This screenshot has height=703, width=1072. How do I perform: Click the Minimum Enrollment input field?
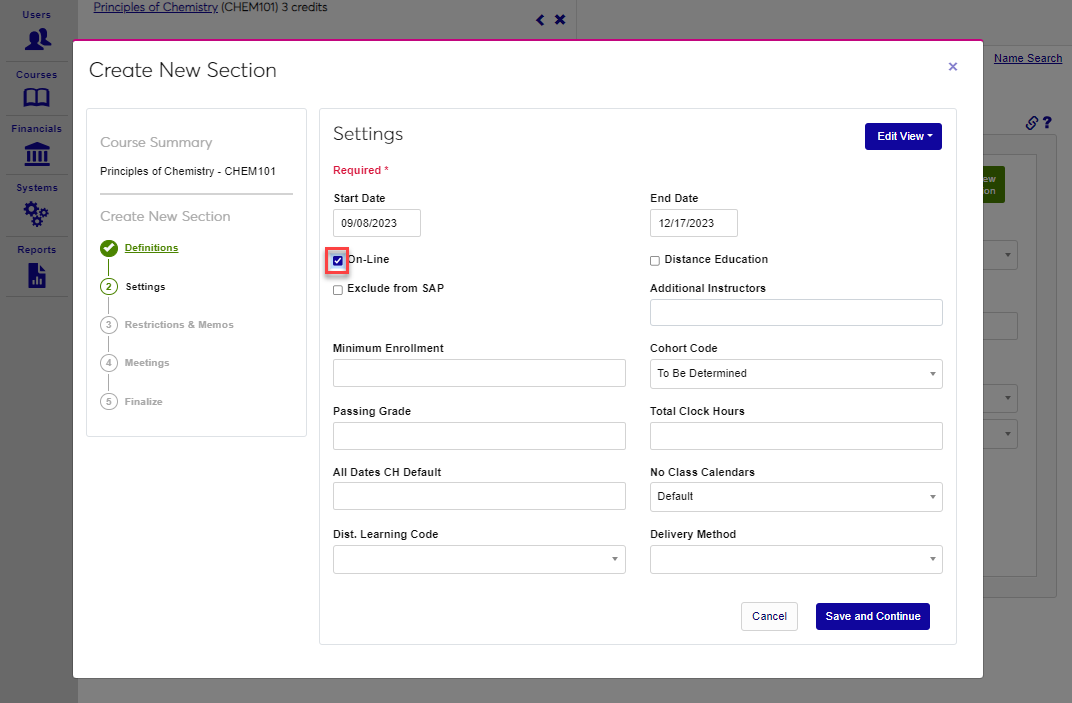pyautogui.click(x=479, y=374)
